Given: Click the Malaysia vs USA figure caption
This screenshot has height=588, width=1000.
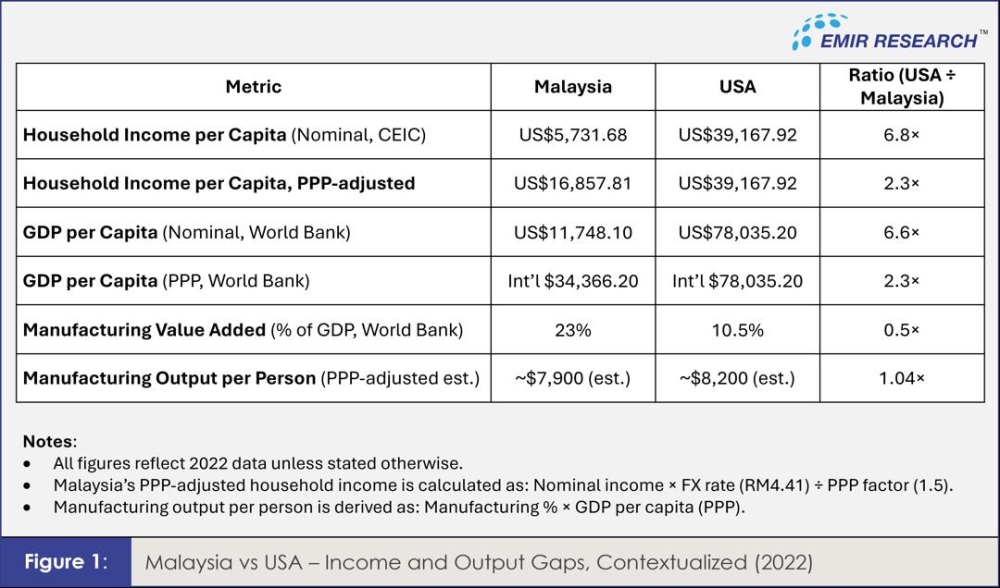Looking at the screenshot, I should pos(478,562).
